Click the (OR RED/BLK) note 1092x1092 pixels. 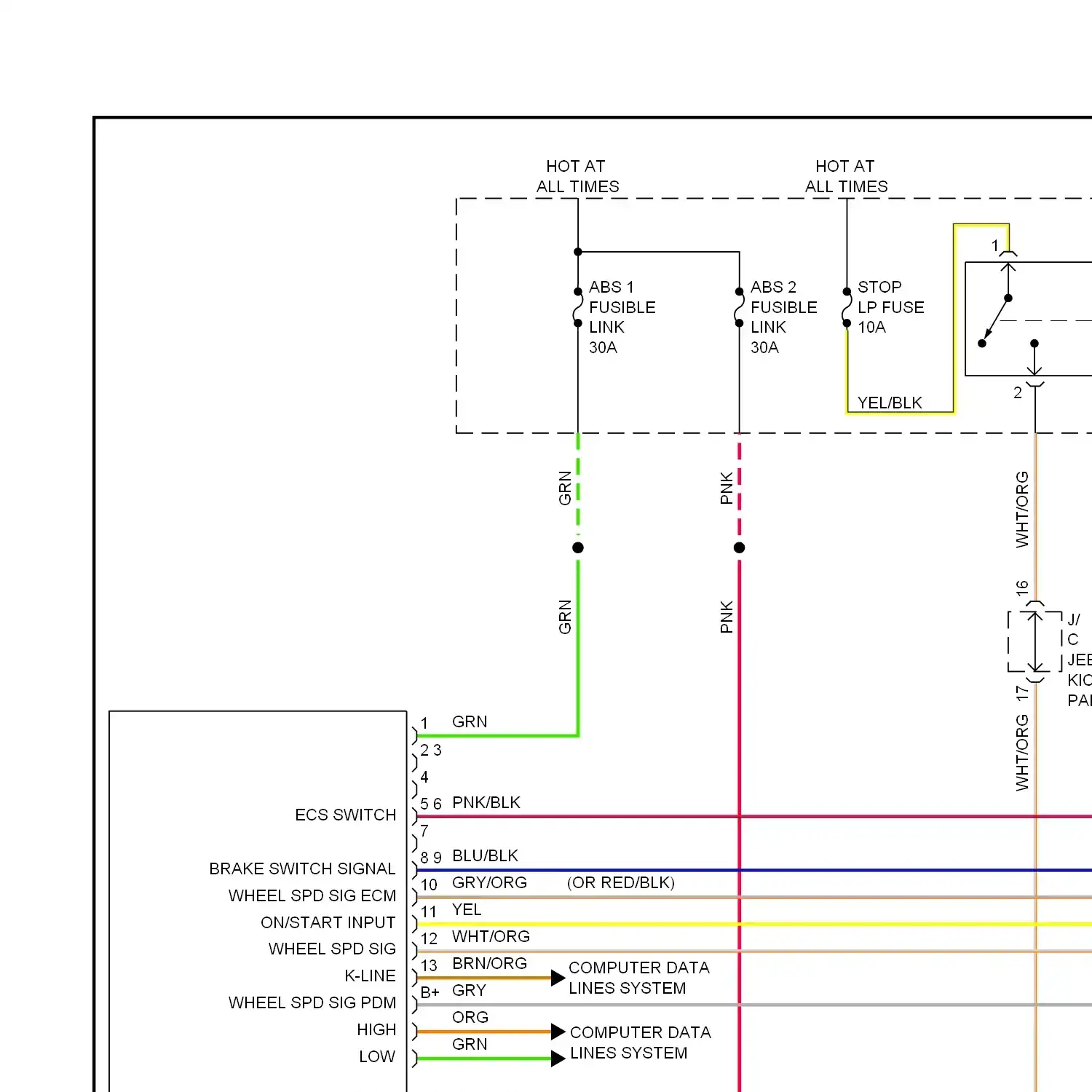pos(621,882)
